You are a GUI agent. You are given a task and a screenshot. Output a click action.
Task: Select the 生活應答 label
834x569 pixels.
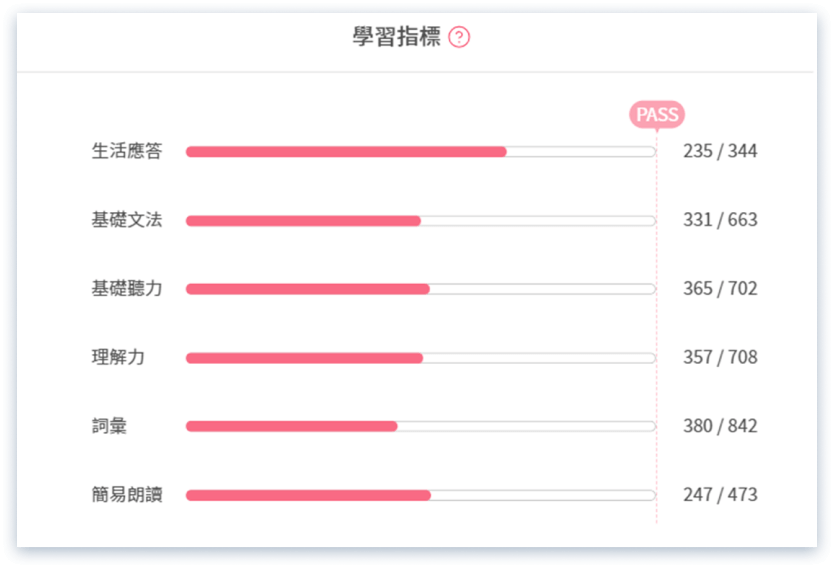(126, 151)
